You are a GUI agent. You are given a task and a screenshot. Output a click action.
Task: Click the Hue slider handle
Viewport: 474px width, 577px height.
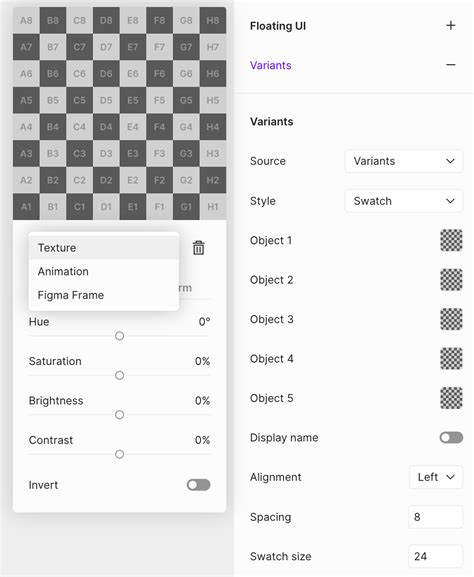(119, 336)
